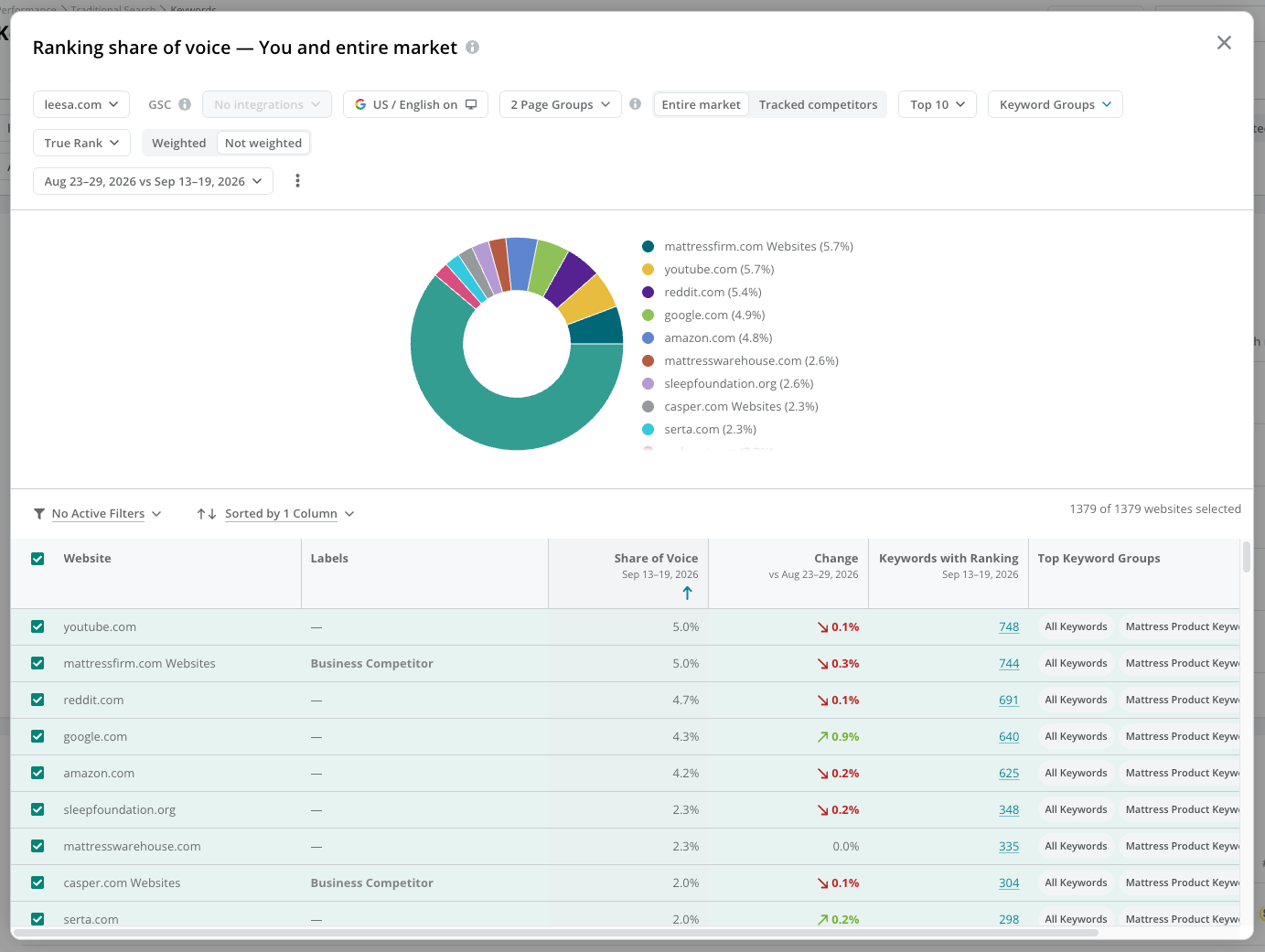Image resolution: width=1265 pixels, height=952 pixels.
Task: Open the date range comparison dropdown
Action: pyautogui.click(x=153, y=181)
